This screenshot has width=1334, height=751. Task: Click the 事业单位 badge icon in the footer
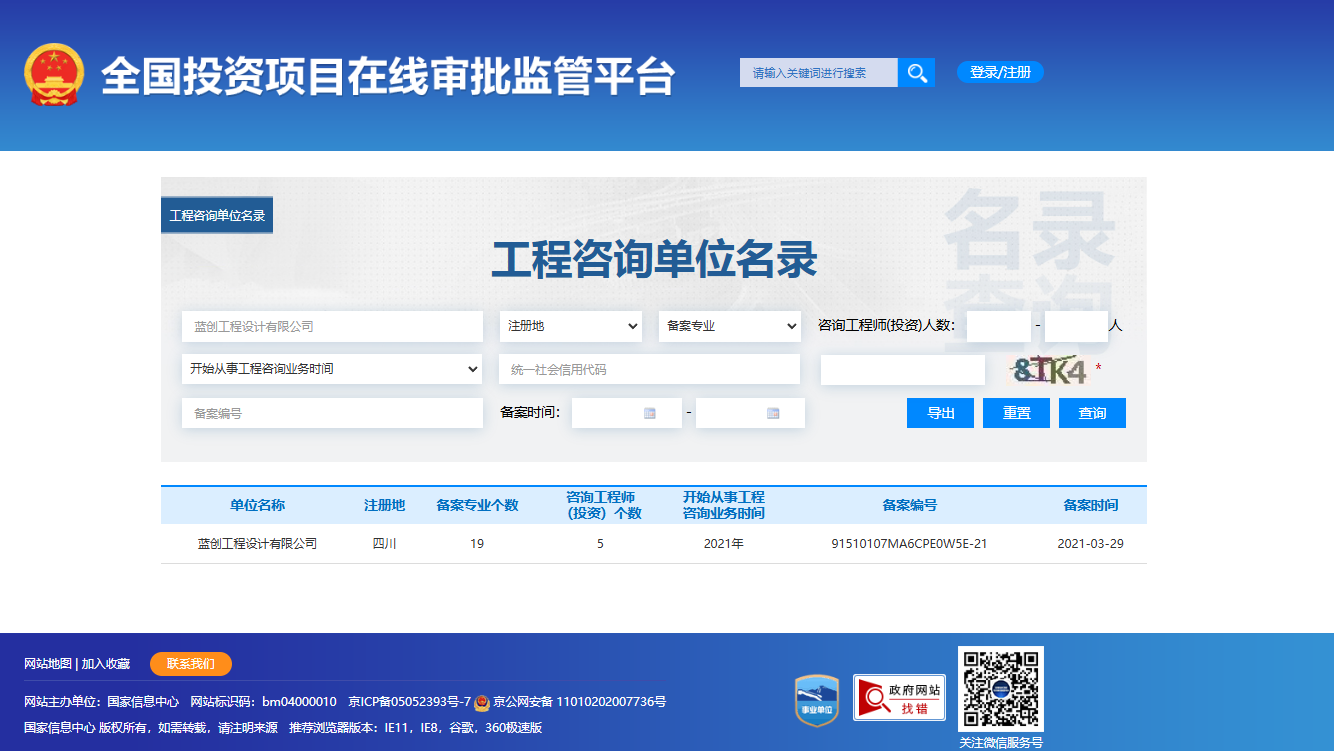click(x=816, y=700)
